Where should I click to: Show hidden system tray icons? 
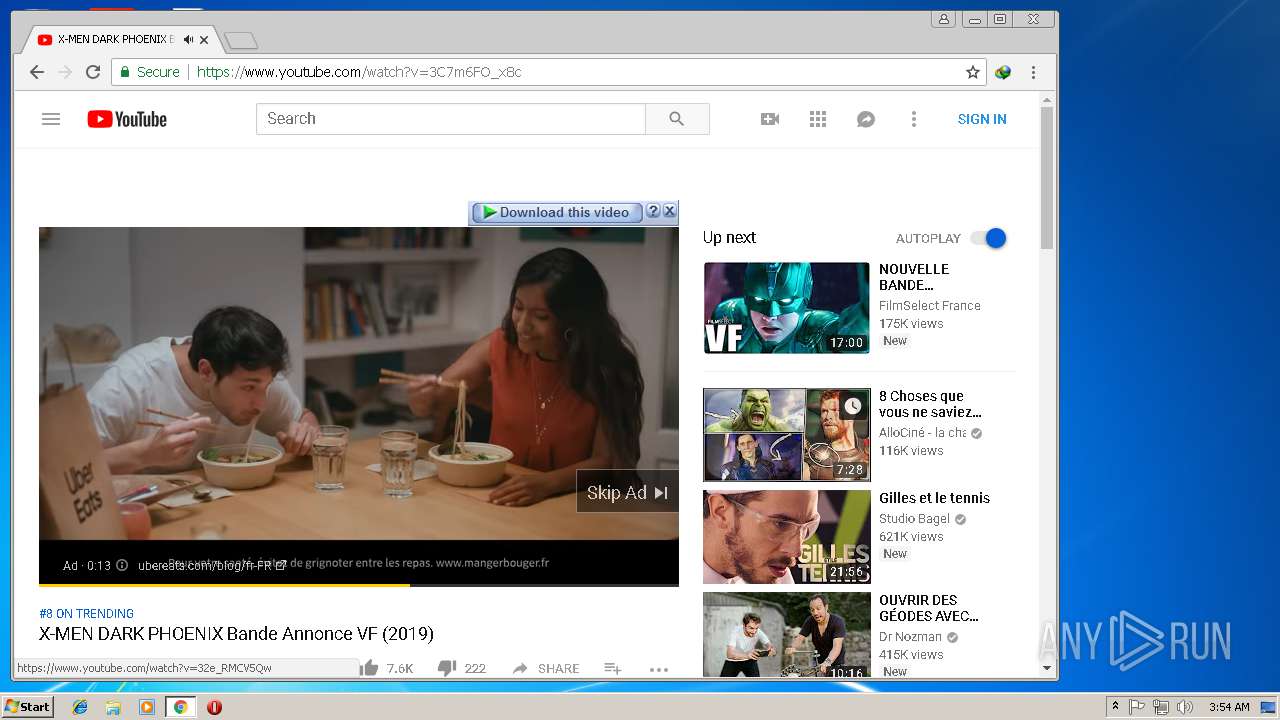pyautogui.click(x=1115, y=707)
